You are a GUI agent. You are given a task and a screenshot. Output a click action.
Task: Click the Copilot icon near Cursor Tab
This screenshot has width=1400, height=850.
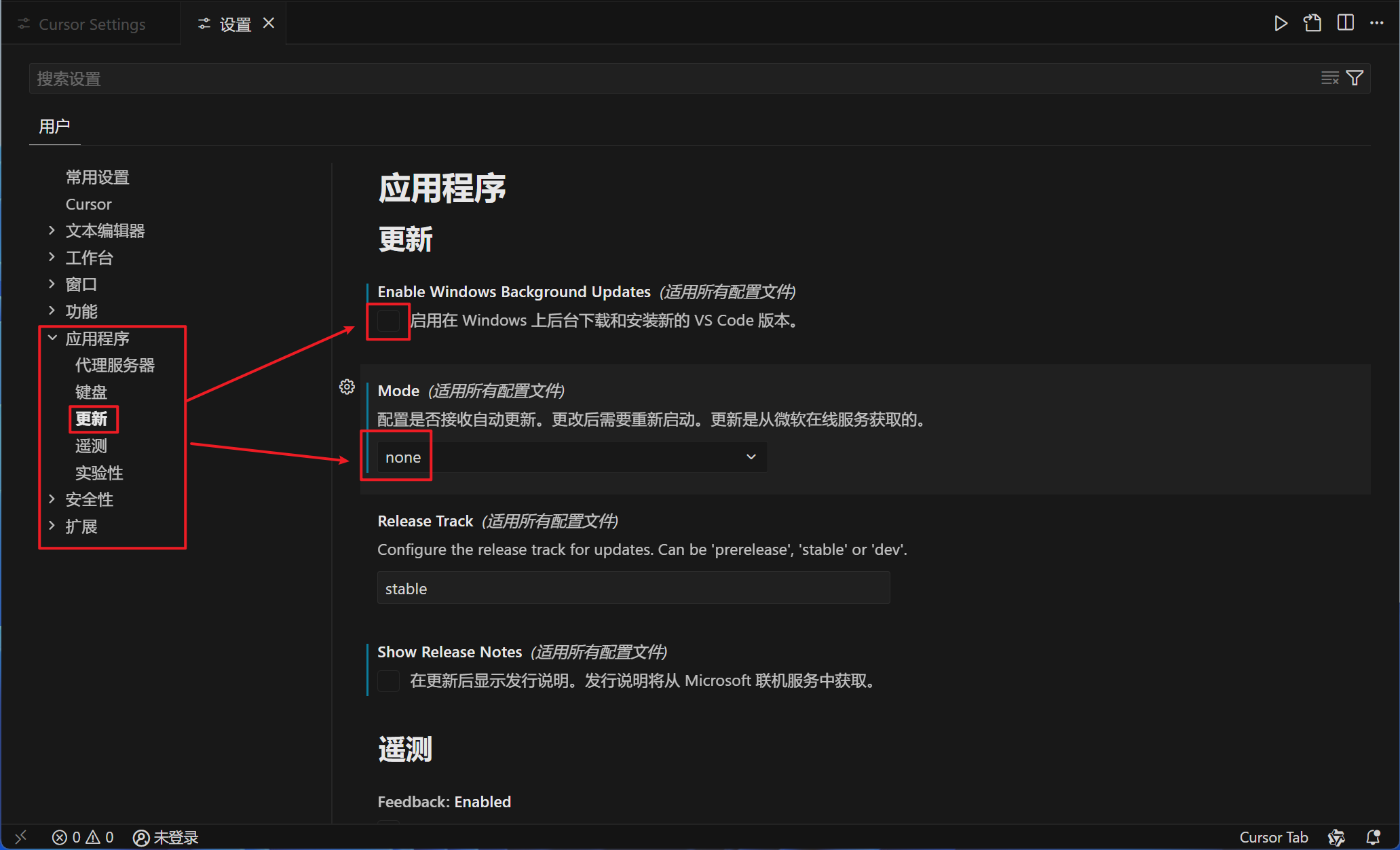click(x=1336, y=836)
